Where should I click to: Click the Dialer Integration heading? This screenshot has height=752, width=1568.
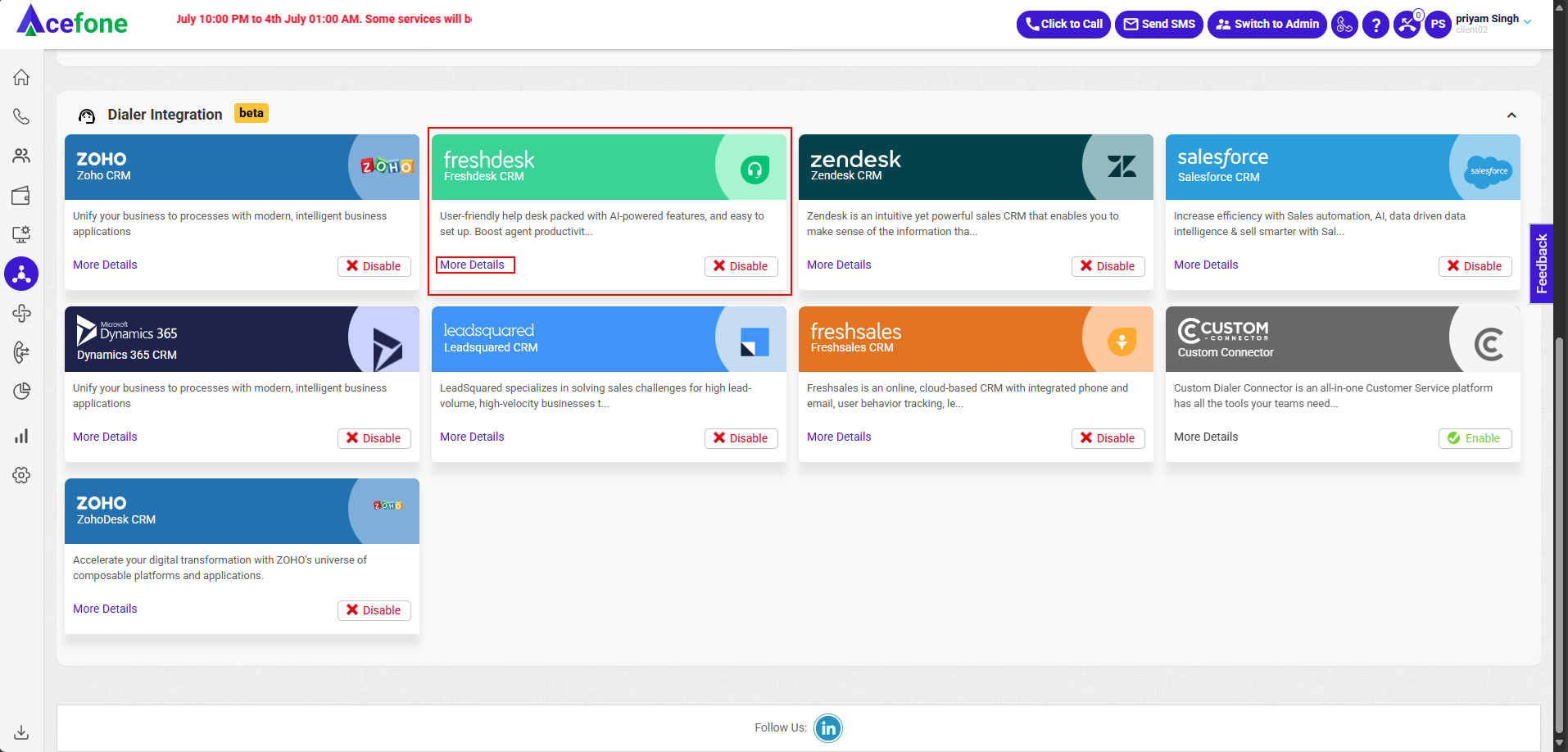pos(165,115)
